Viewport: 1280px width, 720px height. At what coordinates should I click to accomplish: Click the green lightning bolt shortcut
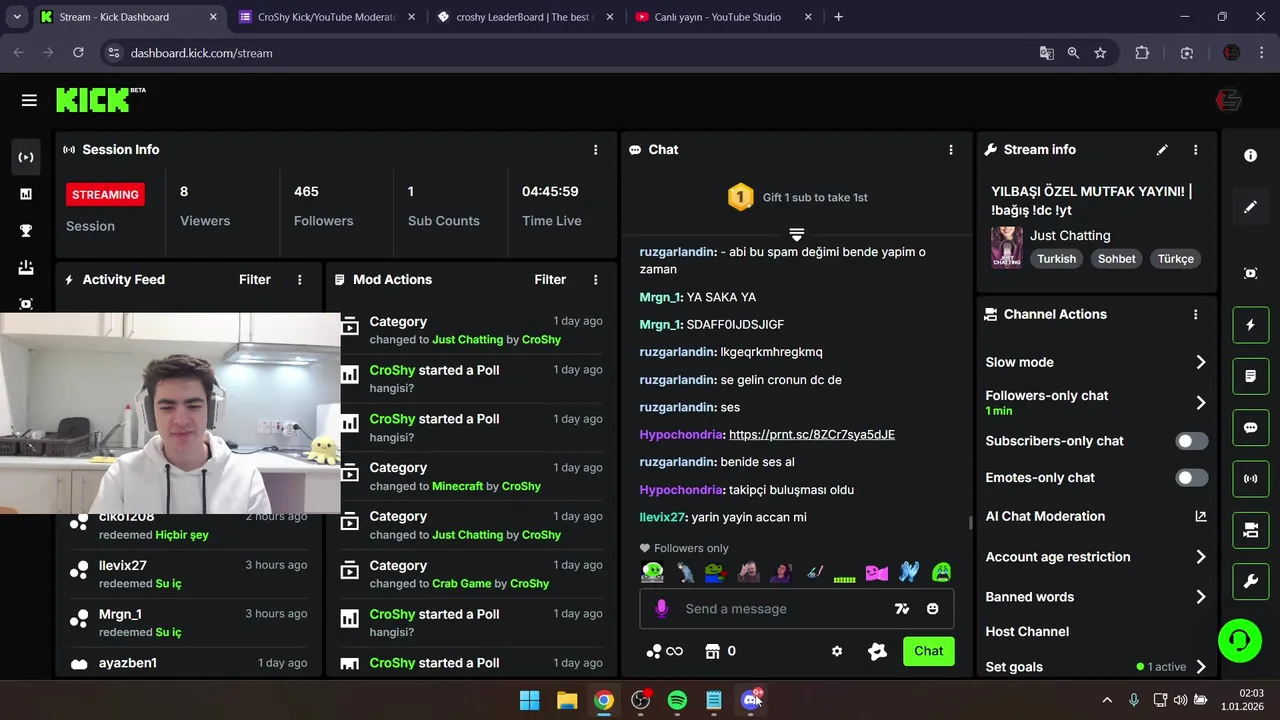1250,325
